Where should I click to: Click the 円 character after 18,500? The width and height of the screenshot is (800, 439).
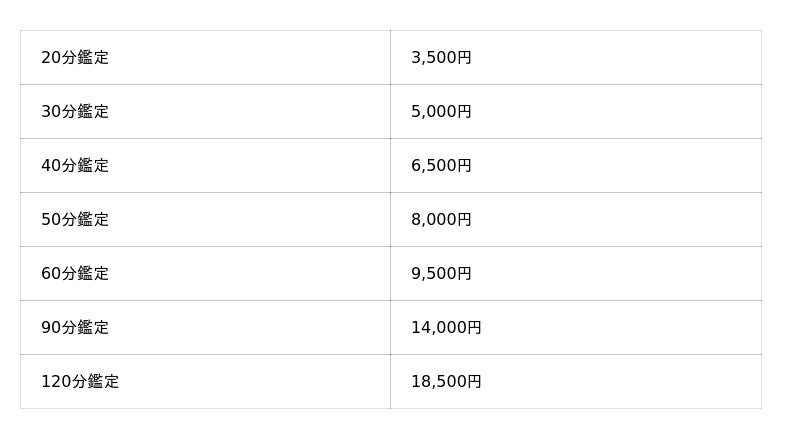tap(474, 382)
